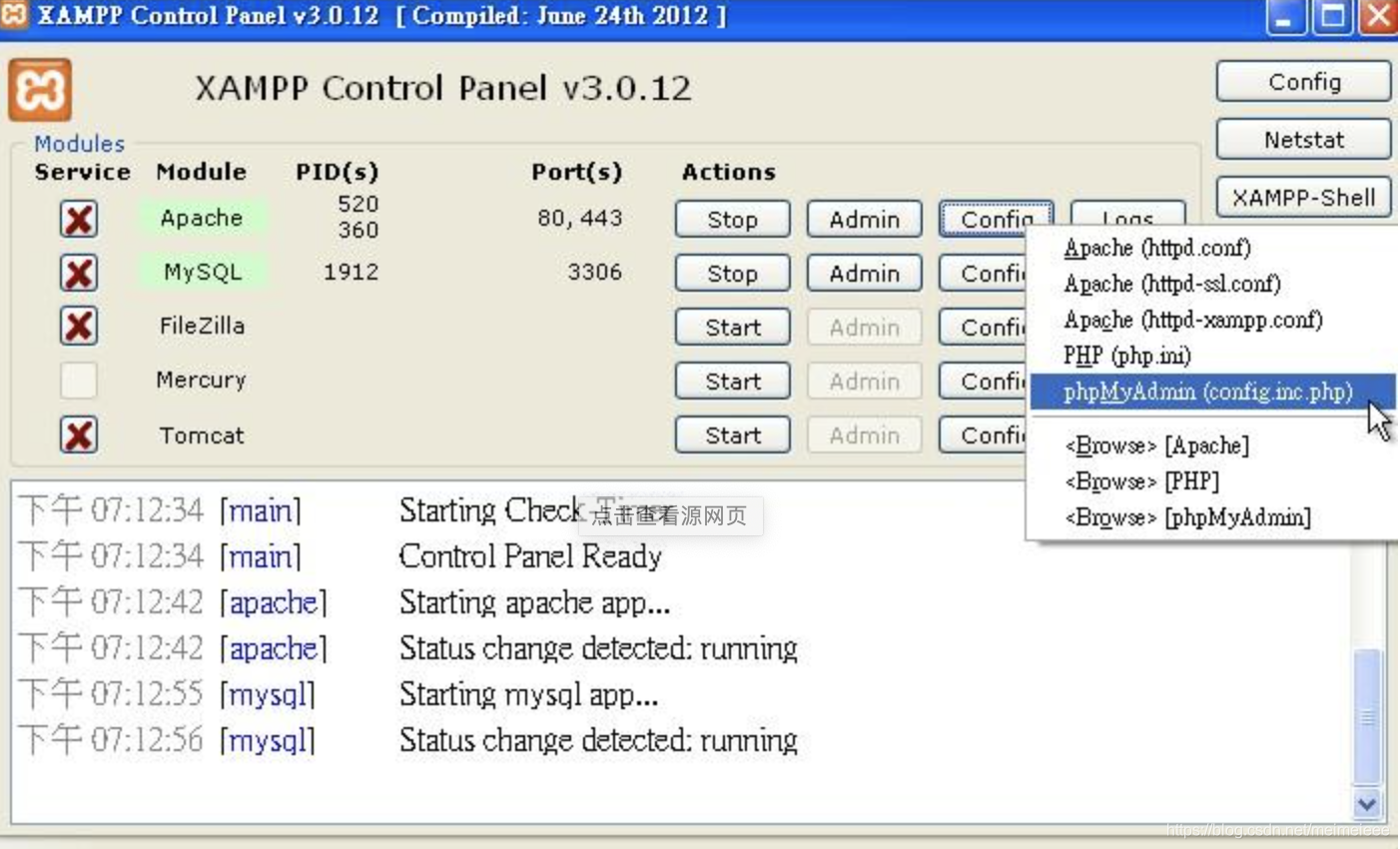Enable the Mercury service checkbox
This screenshot has width=1400, height=849.
click(x=79, y=381)
